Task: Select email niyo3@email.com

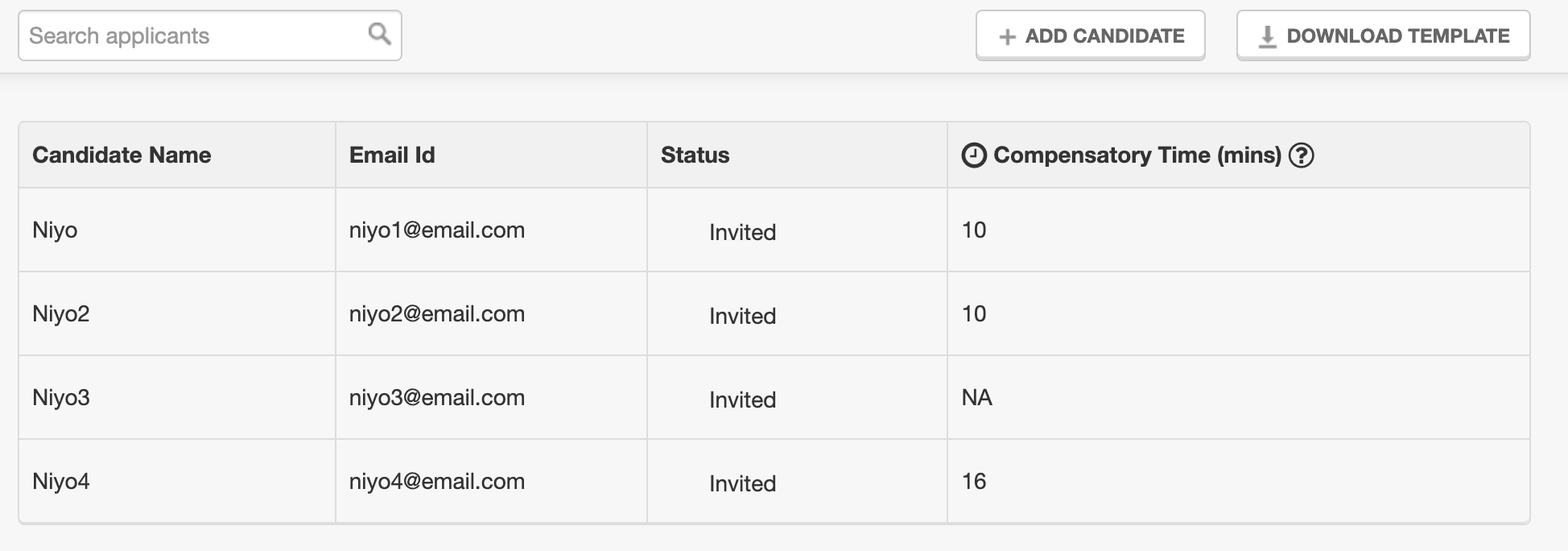Action: (437, 398)
